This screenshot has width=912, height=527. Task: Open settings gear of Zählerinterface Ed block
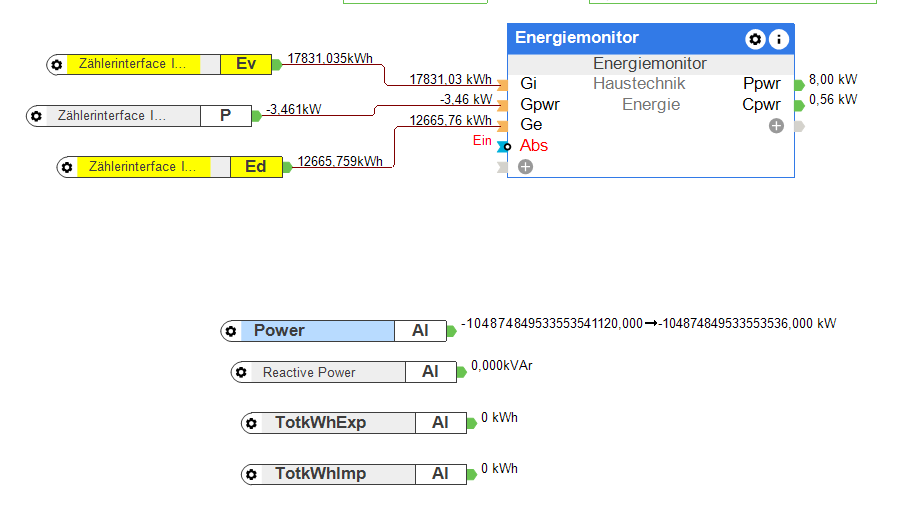(x=67, y=167)
